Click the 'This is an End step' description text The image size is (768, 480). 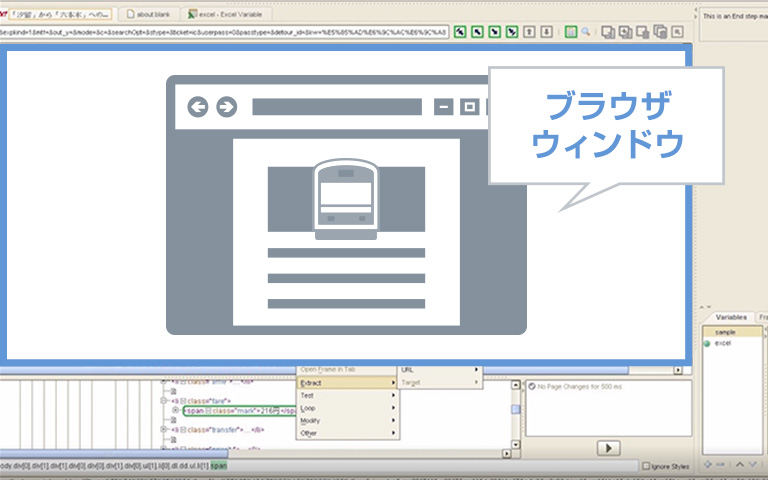pos(735,16)
